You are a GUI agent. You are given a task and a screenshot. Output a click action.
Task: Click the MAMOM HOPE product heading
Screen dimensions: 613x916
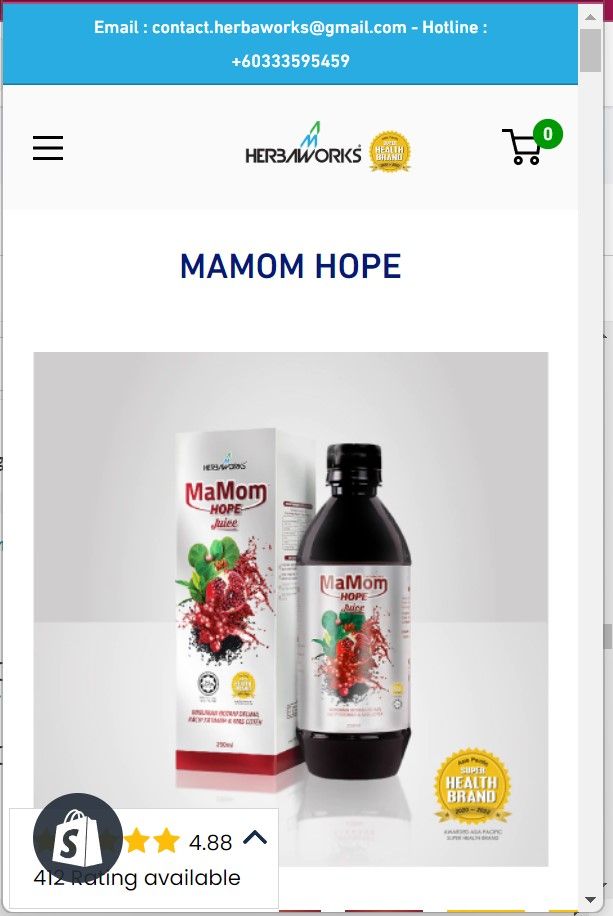[x=290, y=266]
